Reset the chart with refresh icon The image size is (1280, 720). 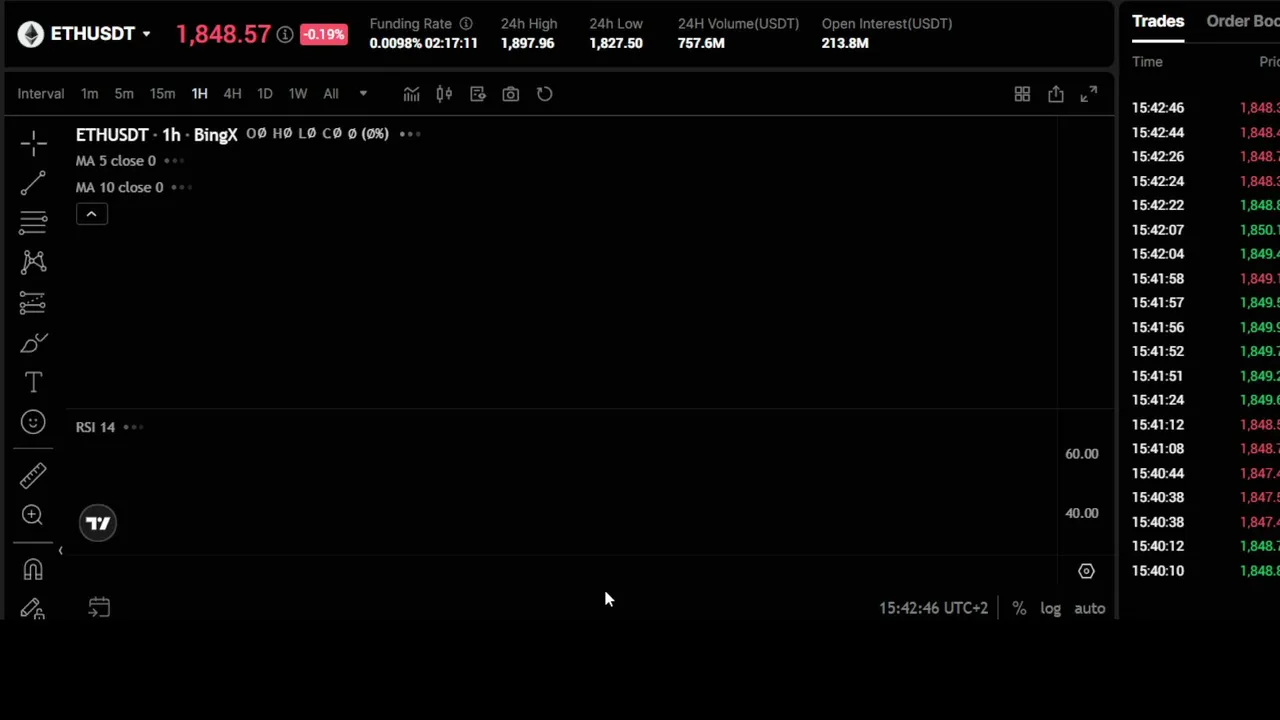point(544,94)
